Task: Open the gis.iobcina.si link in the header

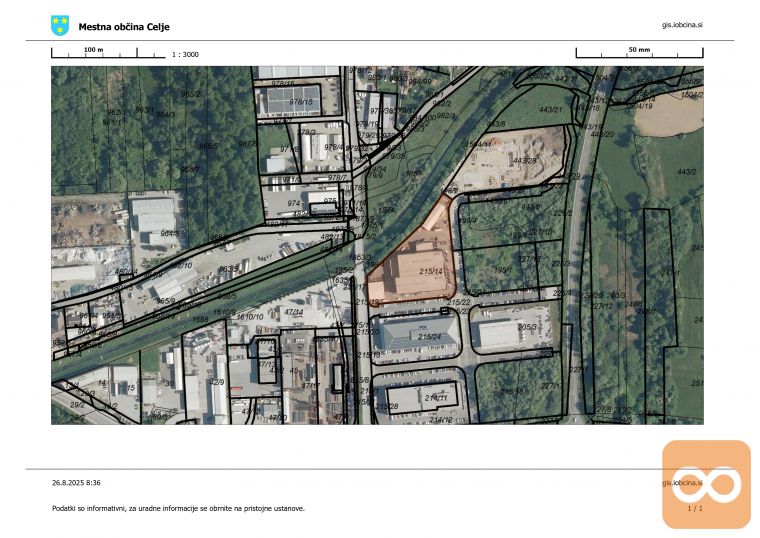Action: pyautogui.click(x=682, y=25)
